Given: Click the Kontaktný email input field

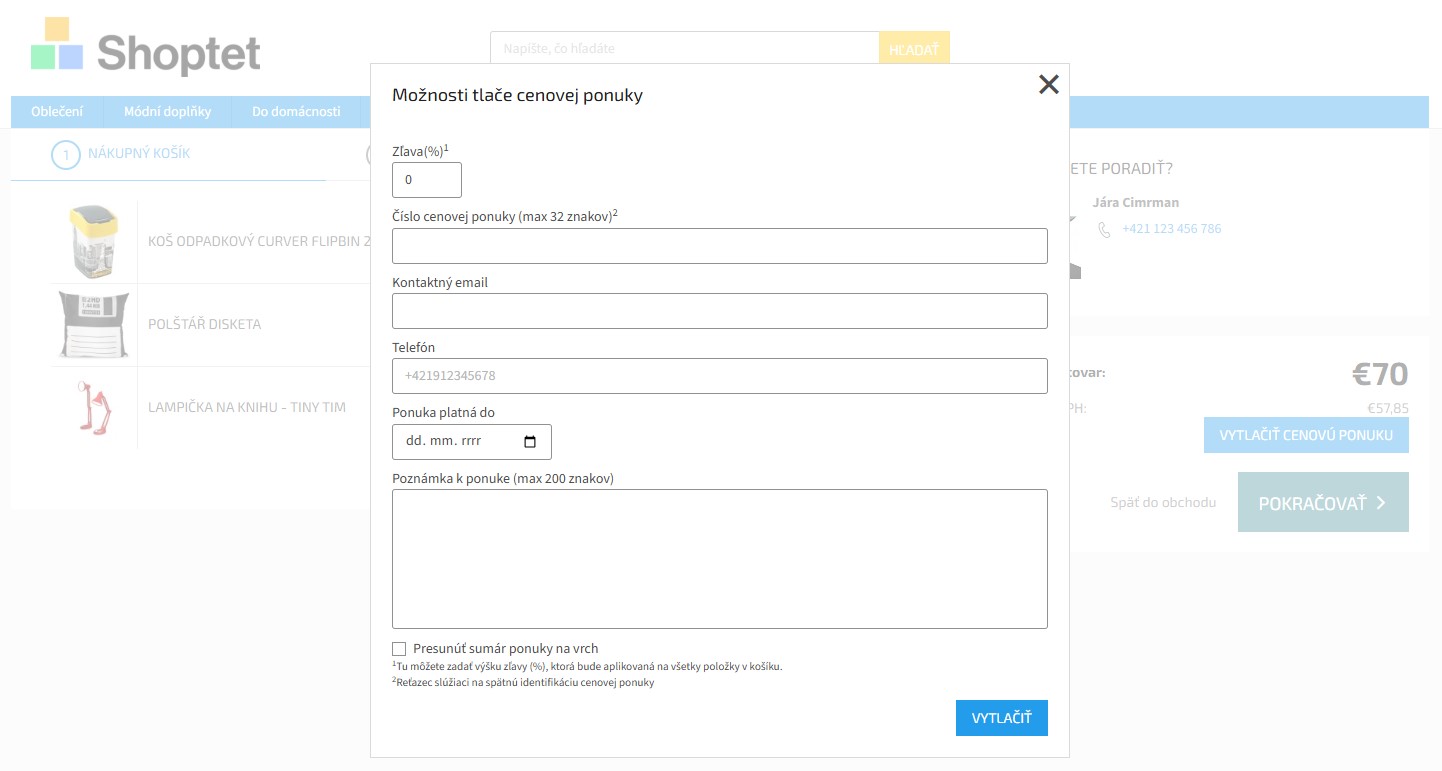Looking at the screenshot, I should tap(719, 311).
